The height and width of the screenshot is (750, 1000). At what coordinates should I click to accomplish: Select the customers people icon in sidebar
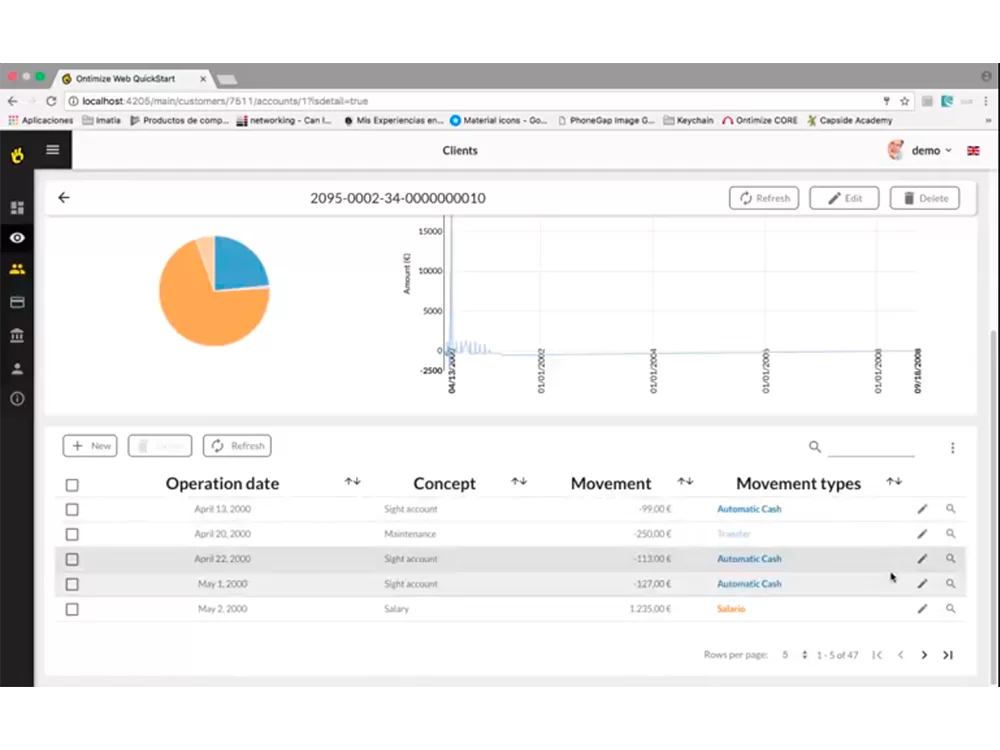tap(17, 270)
